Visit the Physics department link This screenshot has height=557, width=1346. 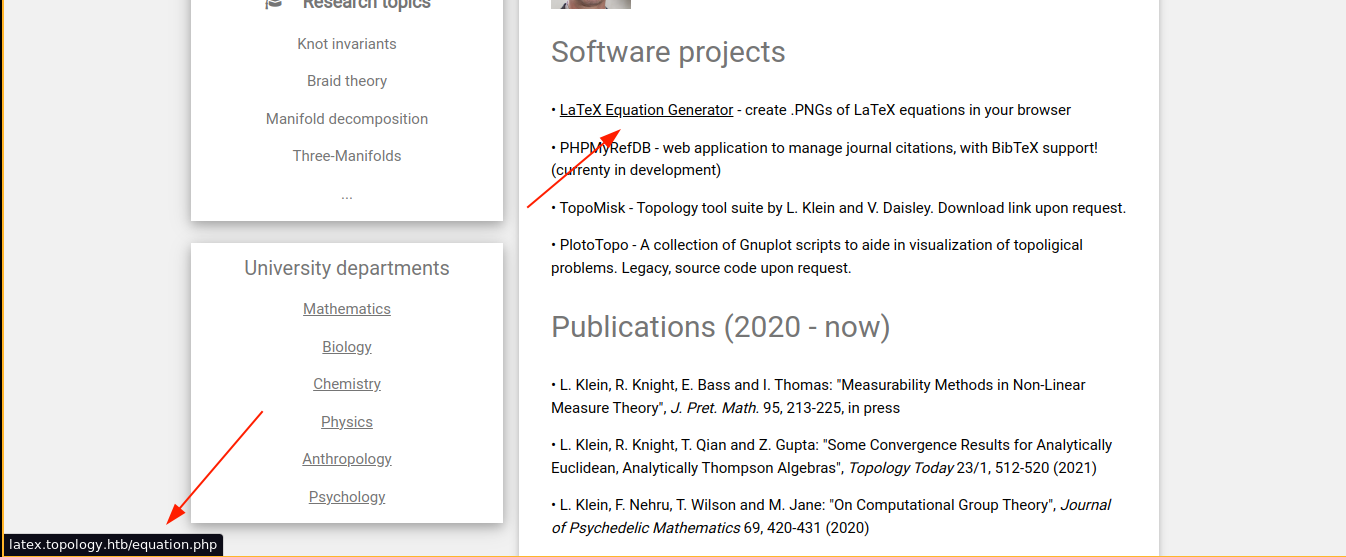[347, 422]
